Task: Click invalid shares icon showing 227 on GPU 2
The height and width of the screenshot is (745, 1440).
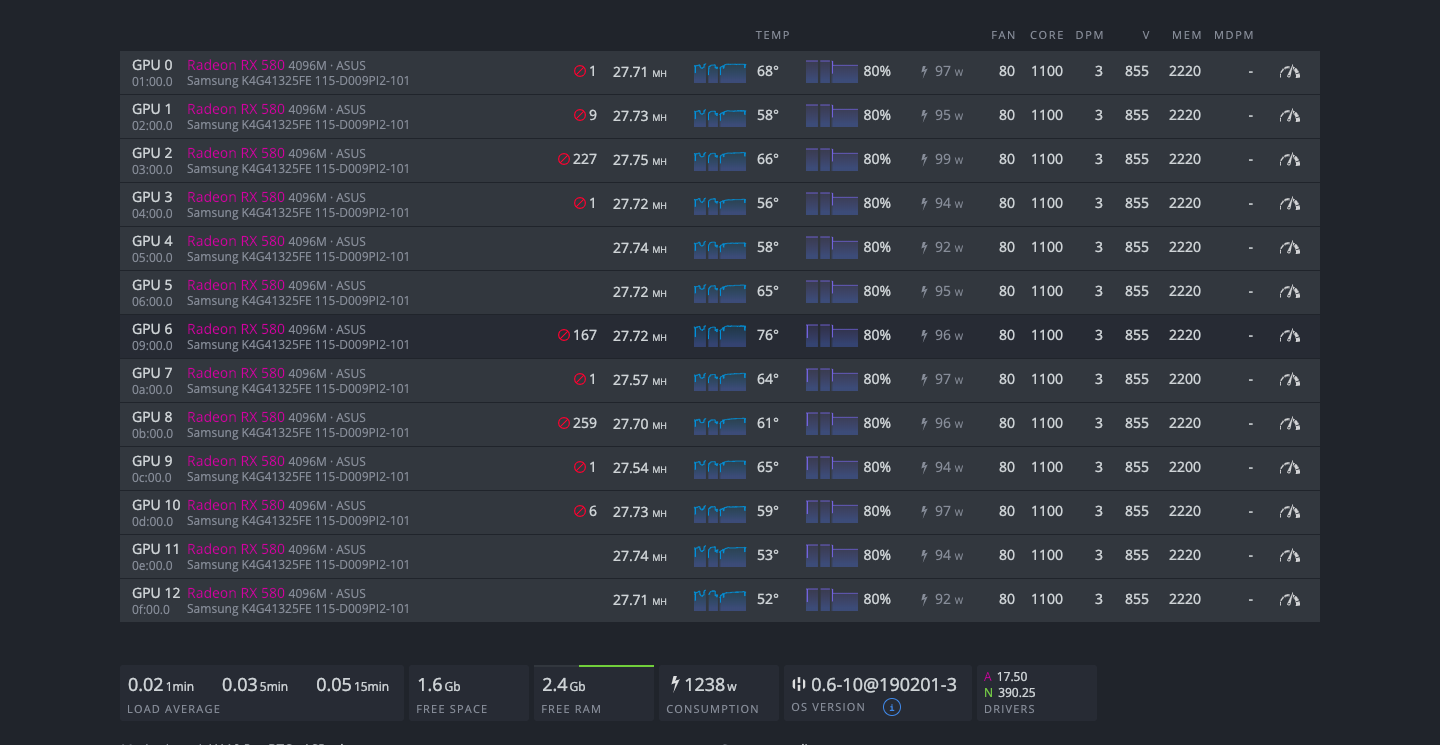Action: 563,159
